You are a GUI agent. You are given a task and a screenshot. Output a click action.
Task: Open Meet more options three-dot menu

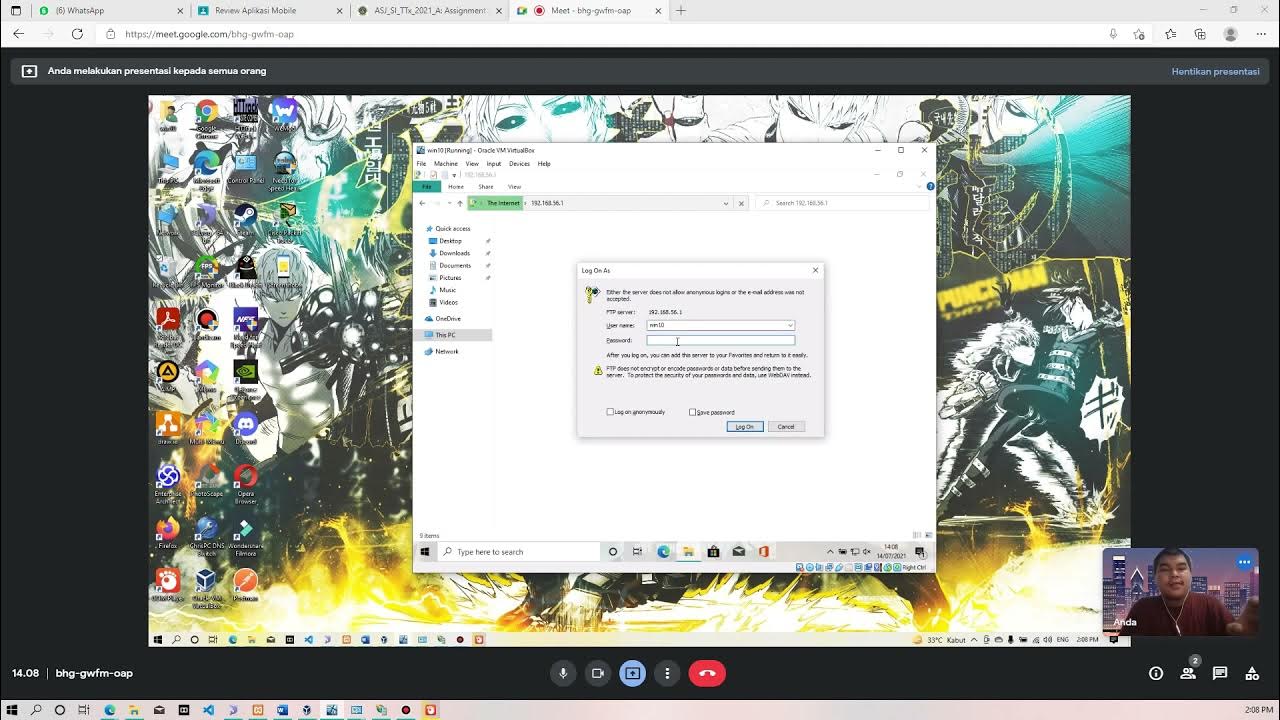[x=667, y=673]
